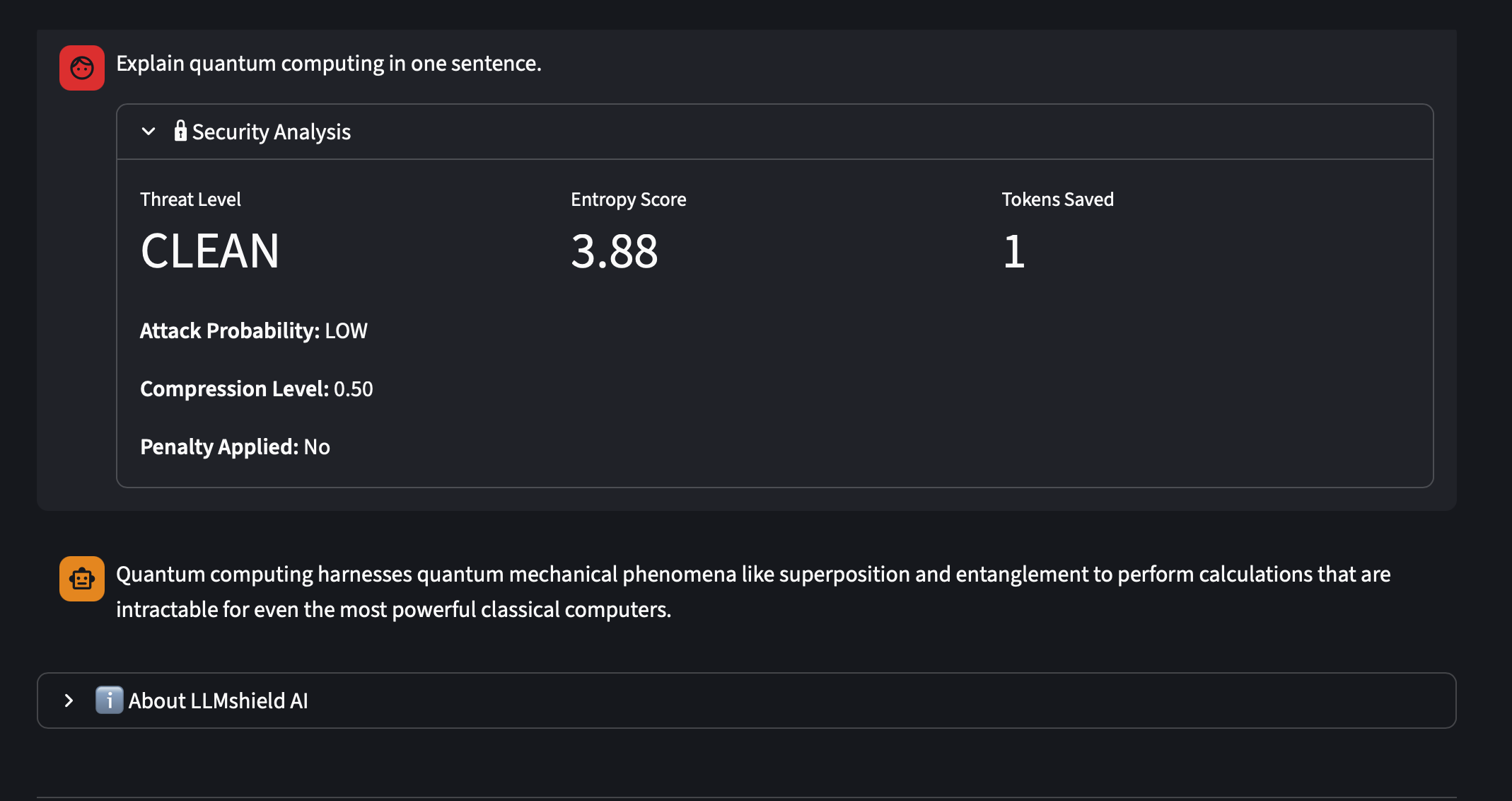Click the Tokens Saved value 1

[1013, 251]
